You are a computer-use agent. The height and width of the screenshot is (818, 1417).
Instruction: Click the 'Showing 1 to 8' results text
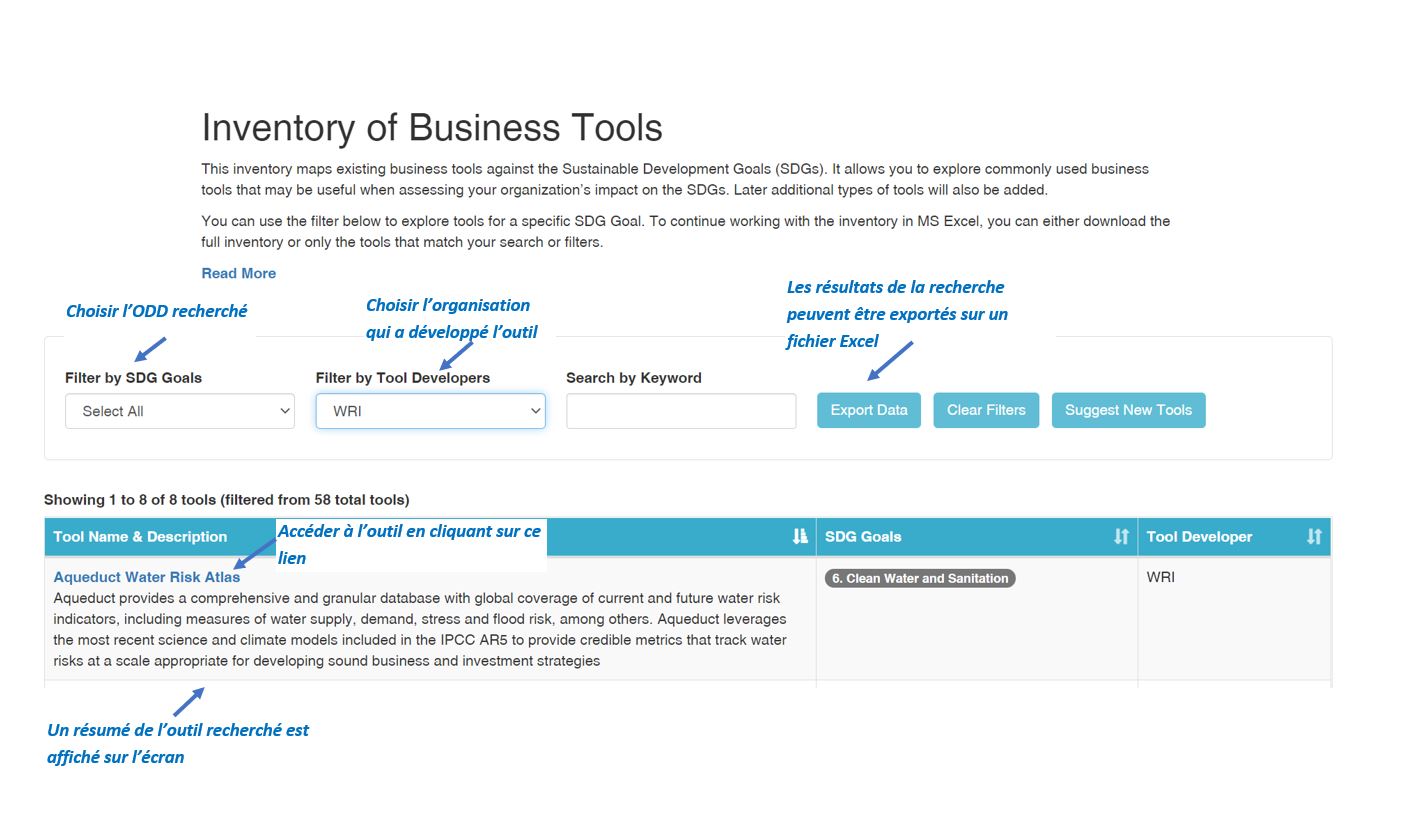point(226,500)
